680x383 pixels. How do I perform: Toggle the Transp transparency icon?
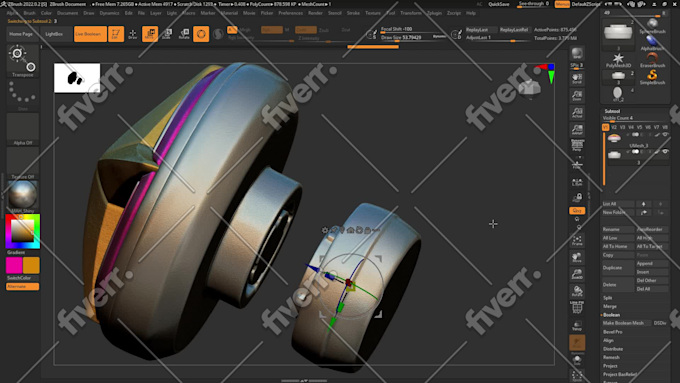[577, 325]
